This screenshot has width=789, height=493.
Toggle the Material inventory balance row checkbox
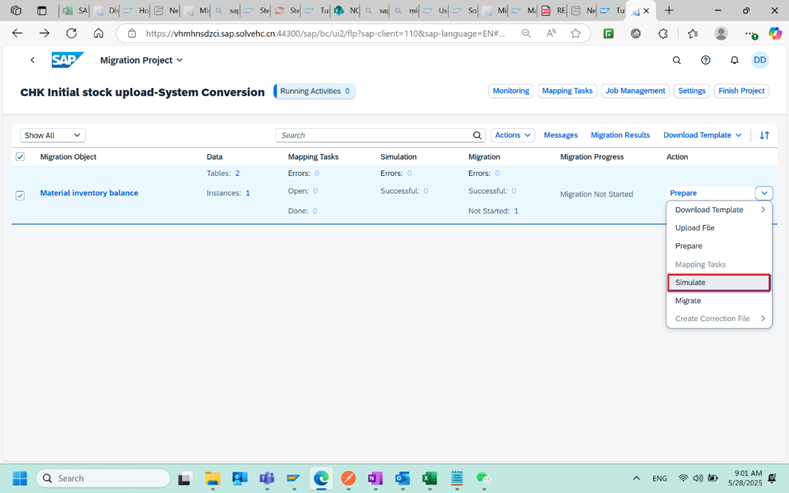[20, 195]
